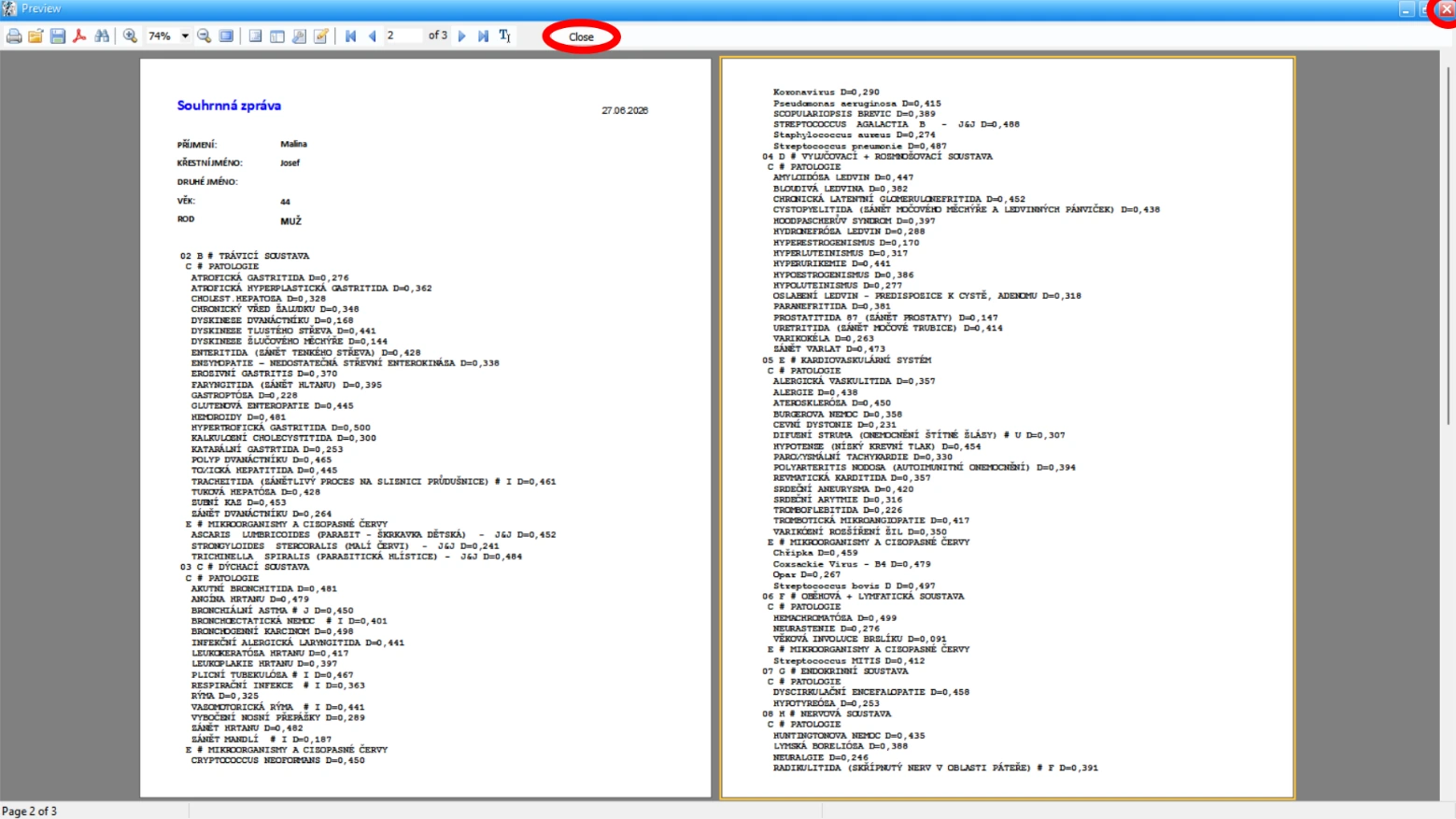Toggle full screen view icon
This screenshot has height=819, width=1456.
point(226,36)
